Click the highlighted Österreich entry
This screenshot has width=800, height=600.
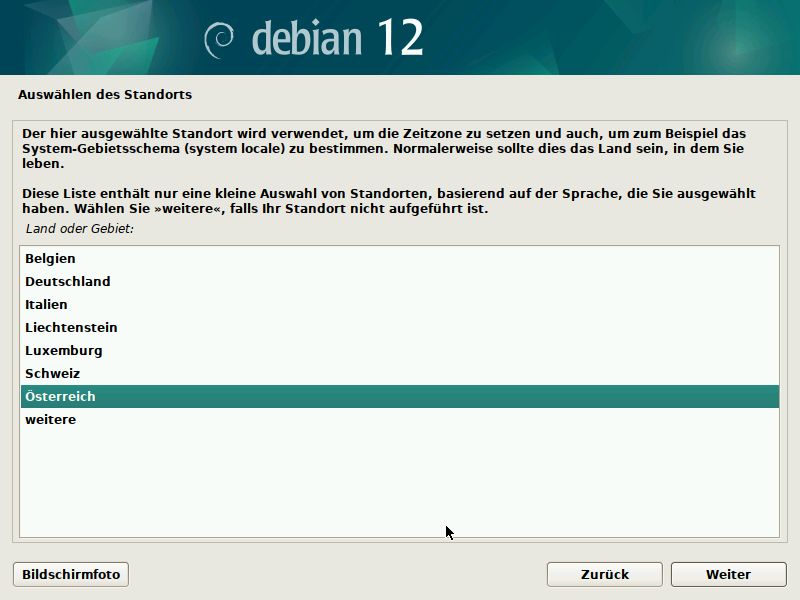tap(61, 397)
